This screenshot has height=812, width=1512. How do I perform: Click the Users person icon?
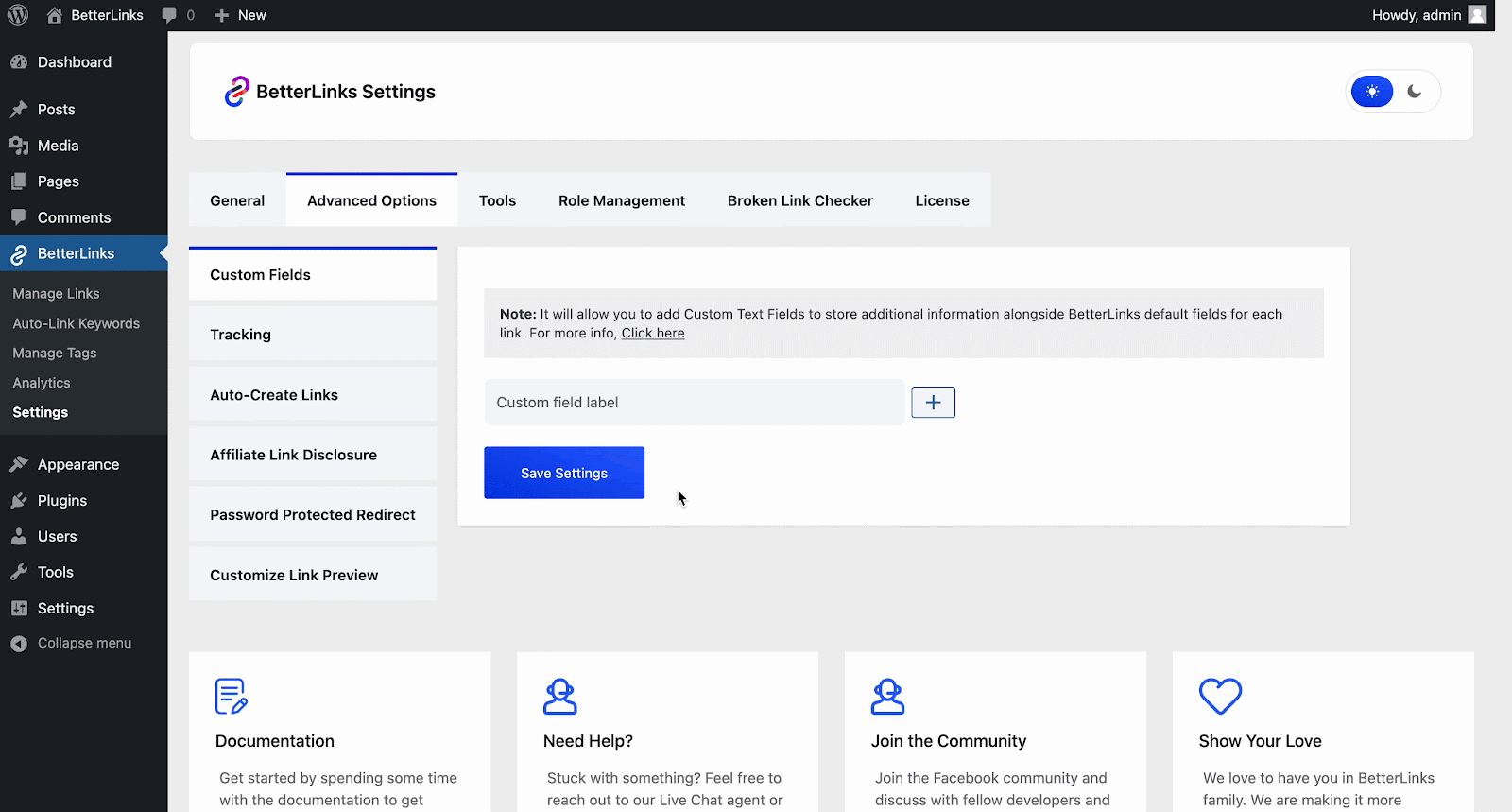[19, 536]
